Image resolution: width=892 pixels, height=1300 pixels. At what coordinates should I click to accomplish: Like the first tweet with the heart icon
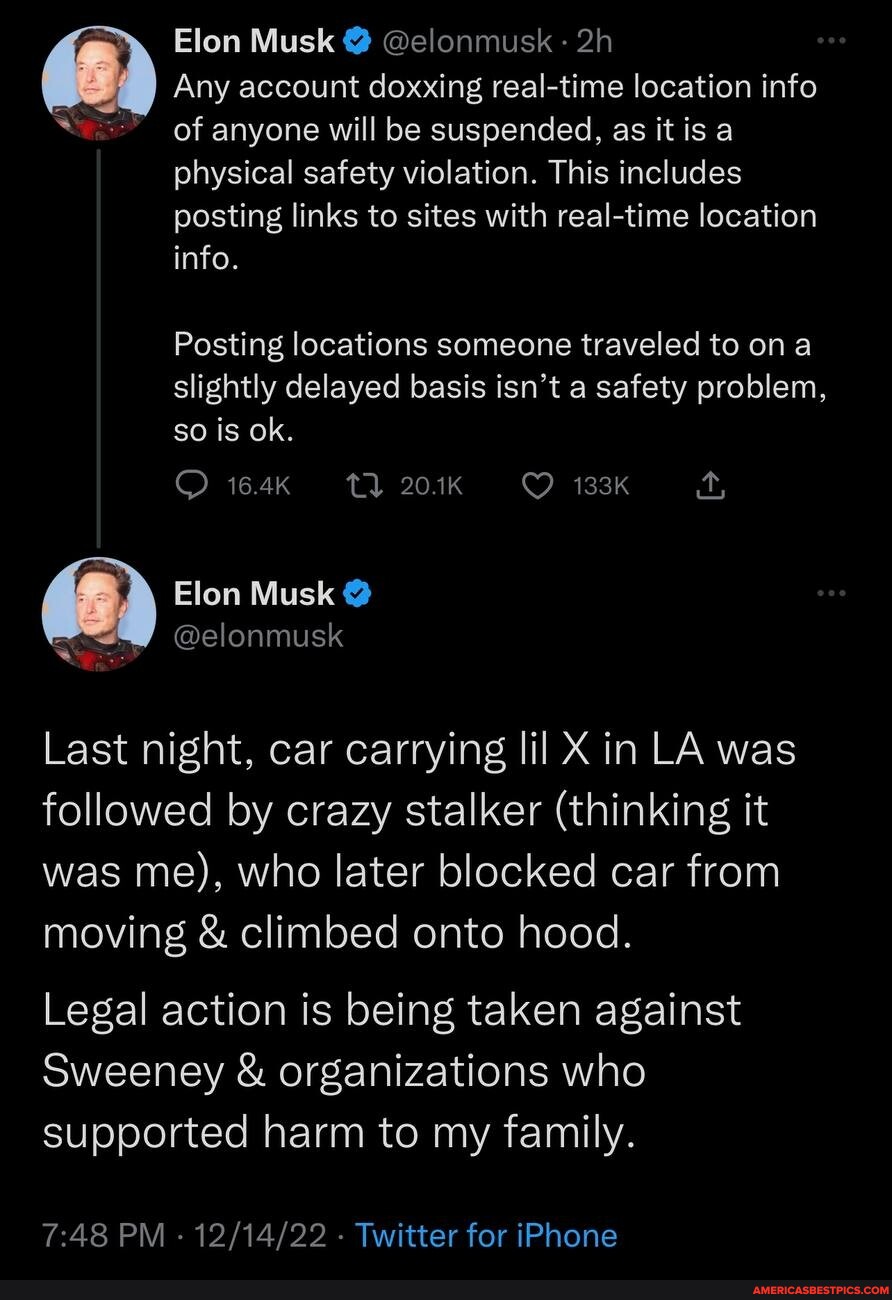[539, 485]
